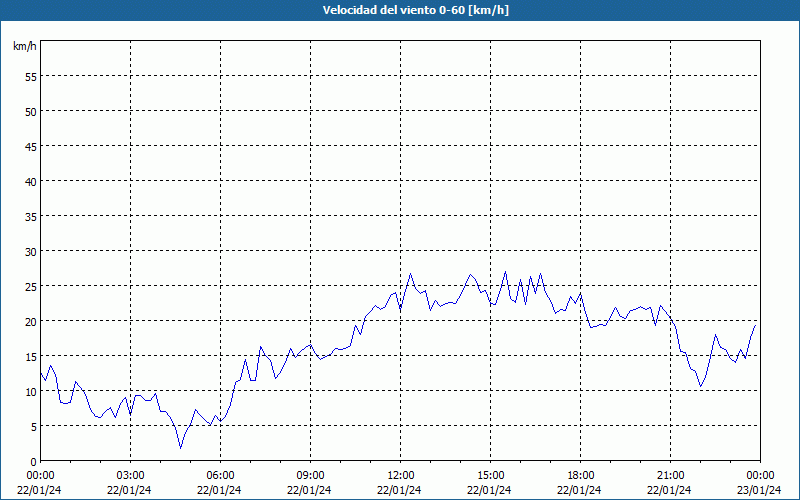Viewport: 800px width, 500px height.
Task: Click the 25 y-axis value
Action: click(x=31, y=286)
